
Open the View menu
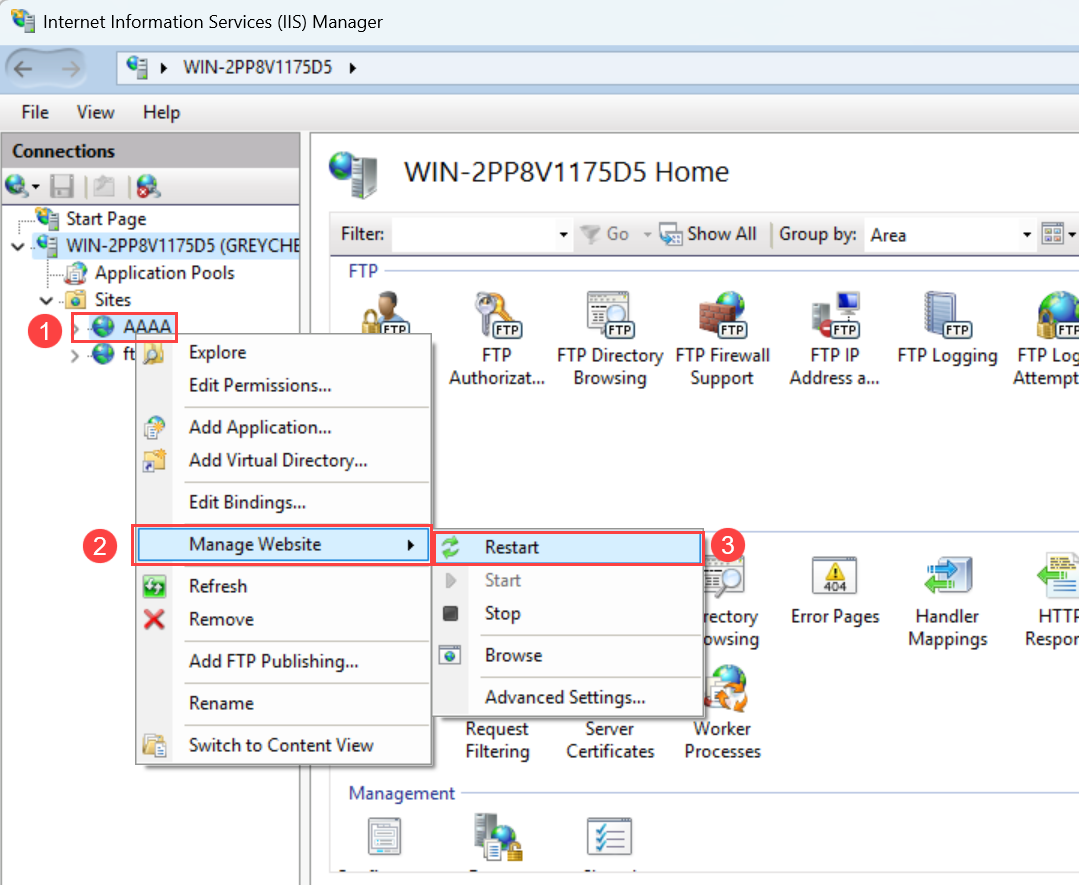[96, 112]
